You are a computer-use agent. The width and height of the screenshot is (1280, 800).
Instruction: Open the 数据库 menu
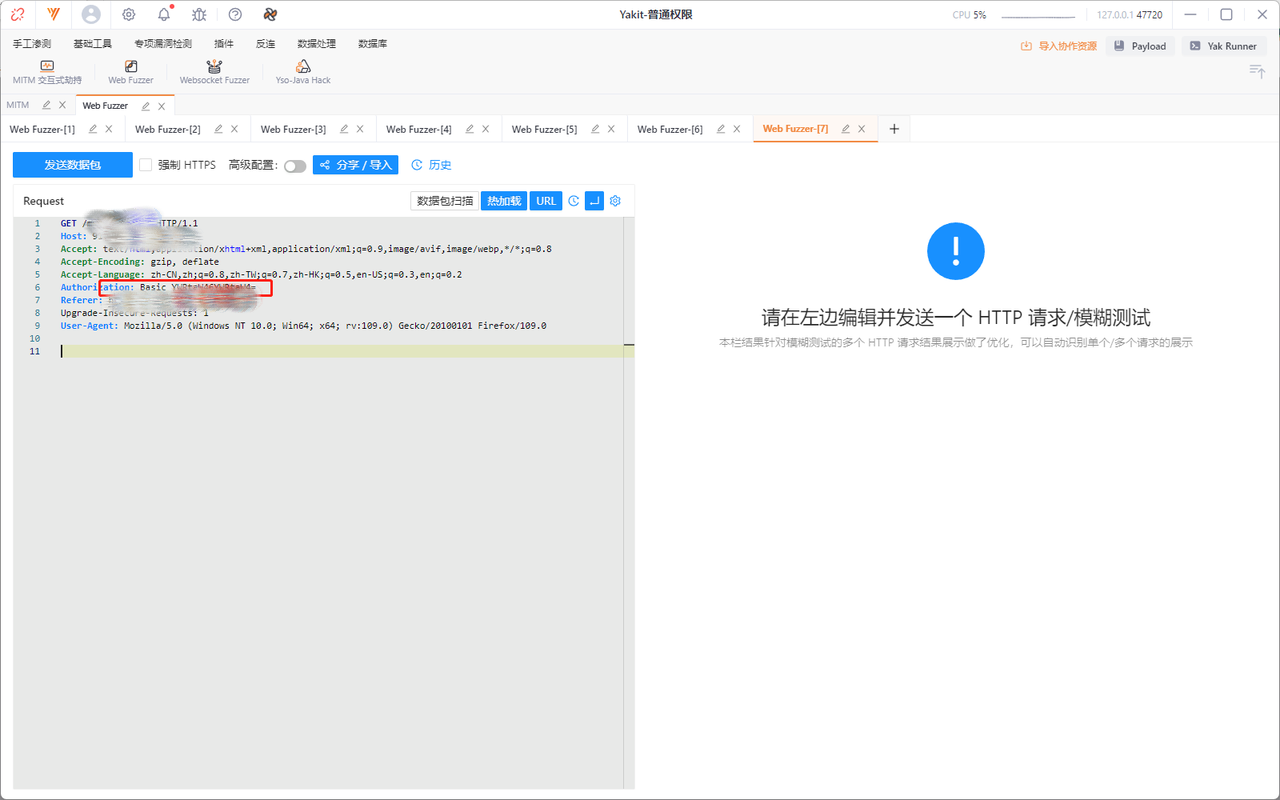373,44
